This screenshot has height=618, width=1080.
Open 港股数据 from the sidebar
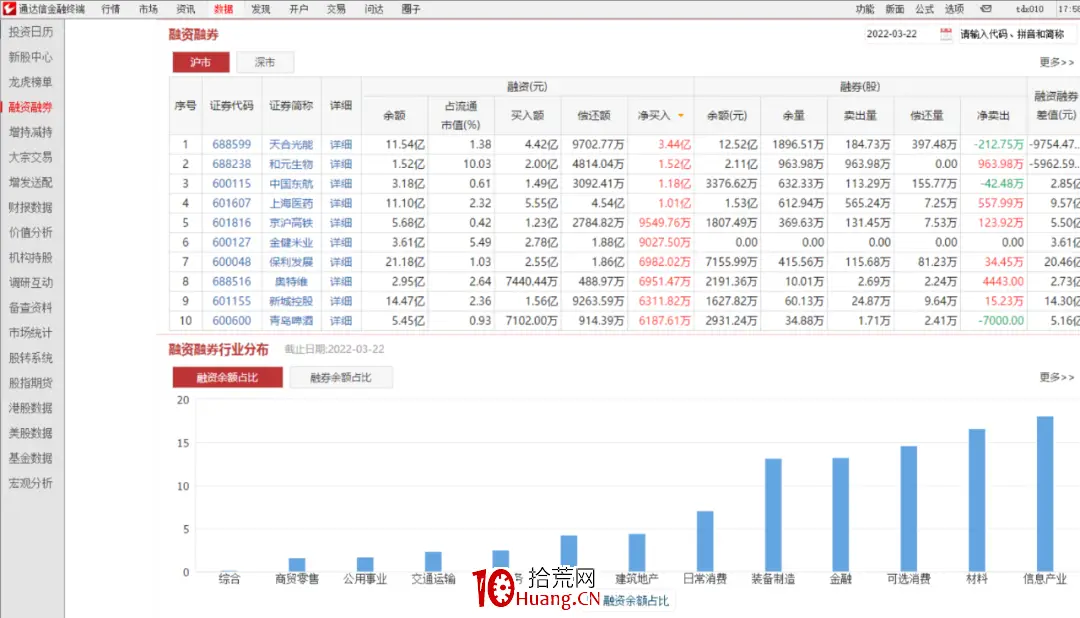click(32, 408)
